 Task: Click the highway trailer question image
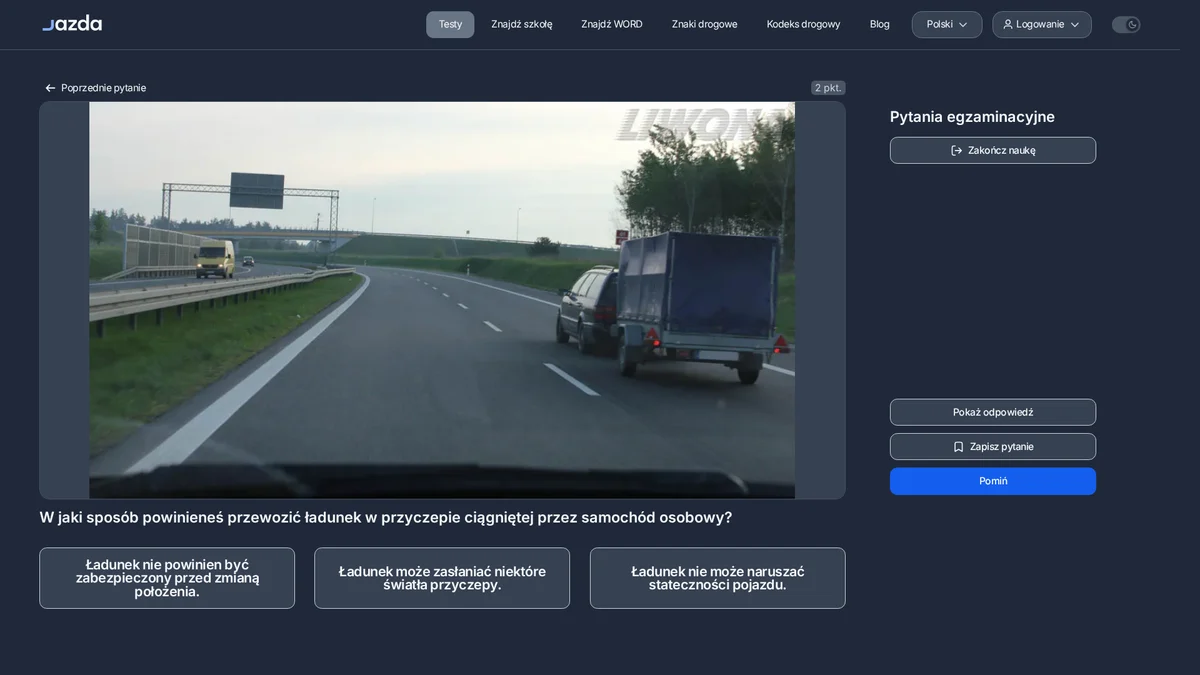442,300
